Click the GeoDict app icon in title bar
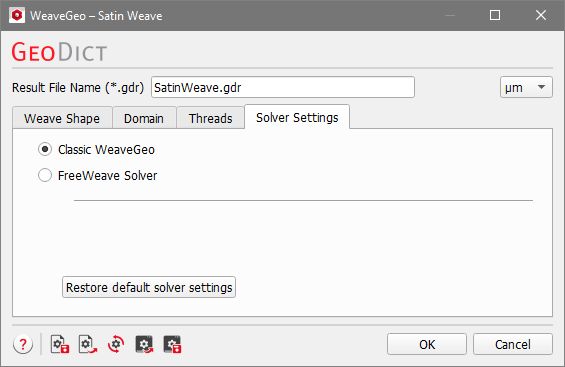Viewport: 565px width, 367px height. click(x=17, y=15)
